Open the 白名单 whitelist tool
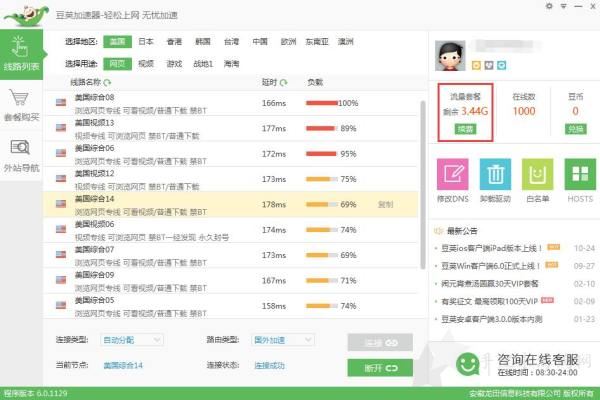 pos(538,180)
